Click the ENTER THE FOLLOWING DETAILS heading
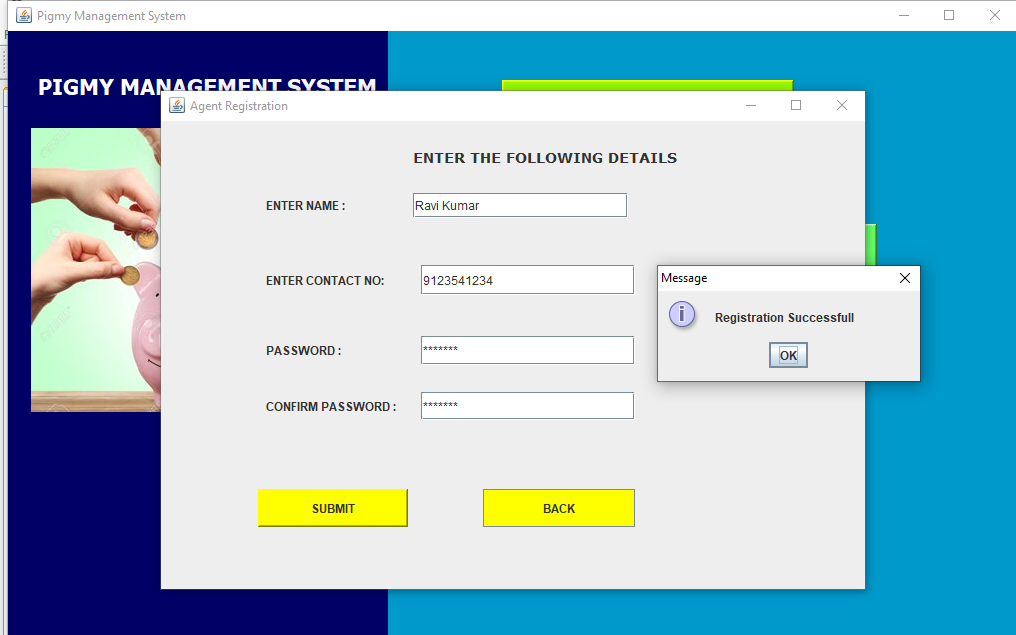This screenshot has height=635, width=1016. pyautogui.click(x=545, y=157)
